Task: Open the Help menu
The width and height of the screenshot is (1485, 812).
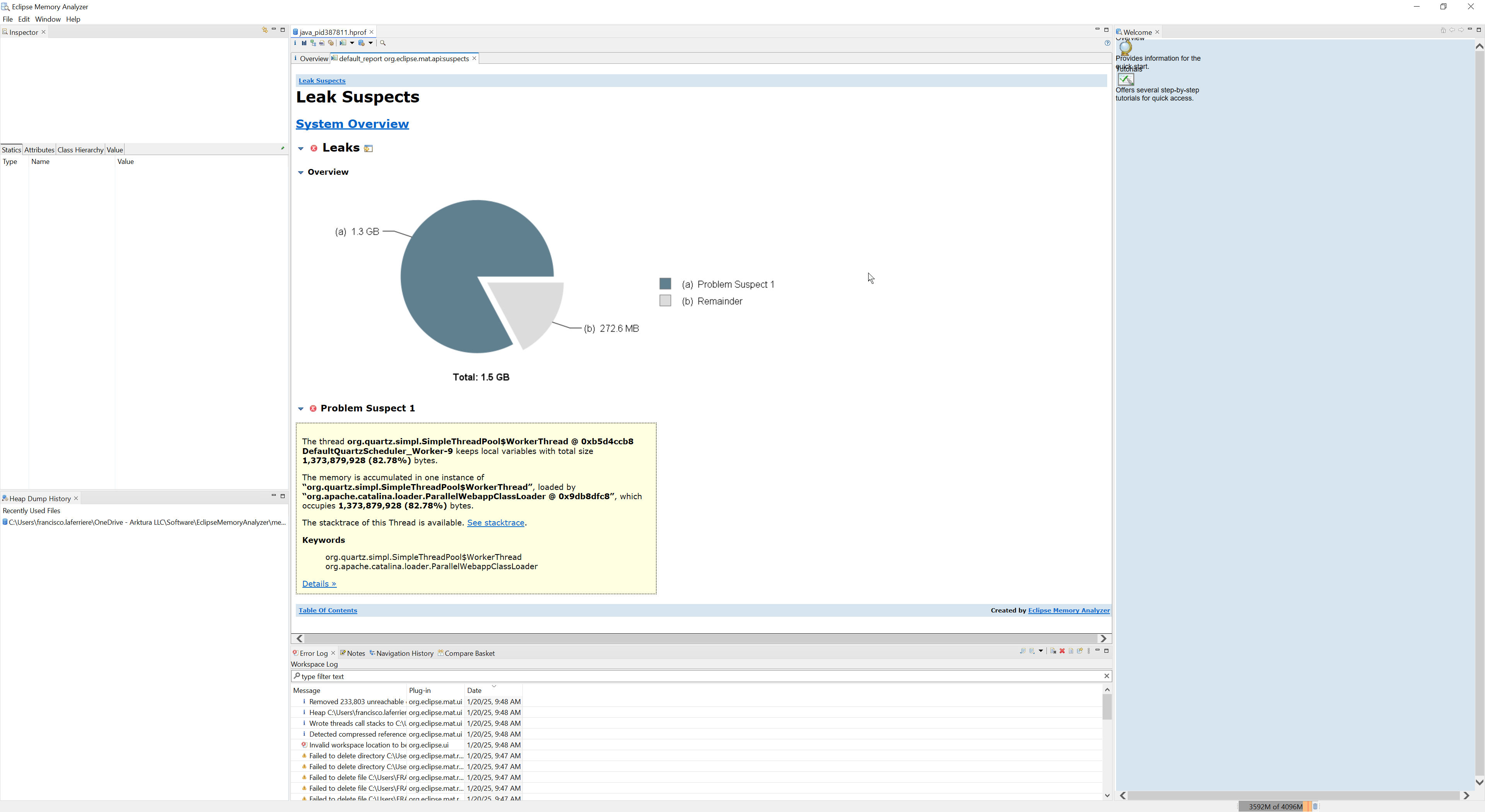Action: 73,19
